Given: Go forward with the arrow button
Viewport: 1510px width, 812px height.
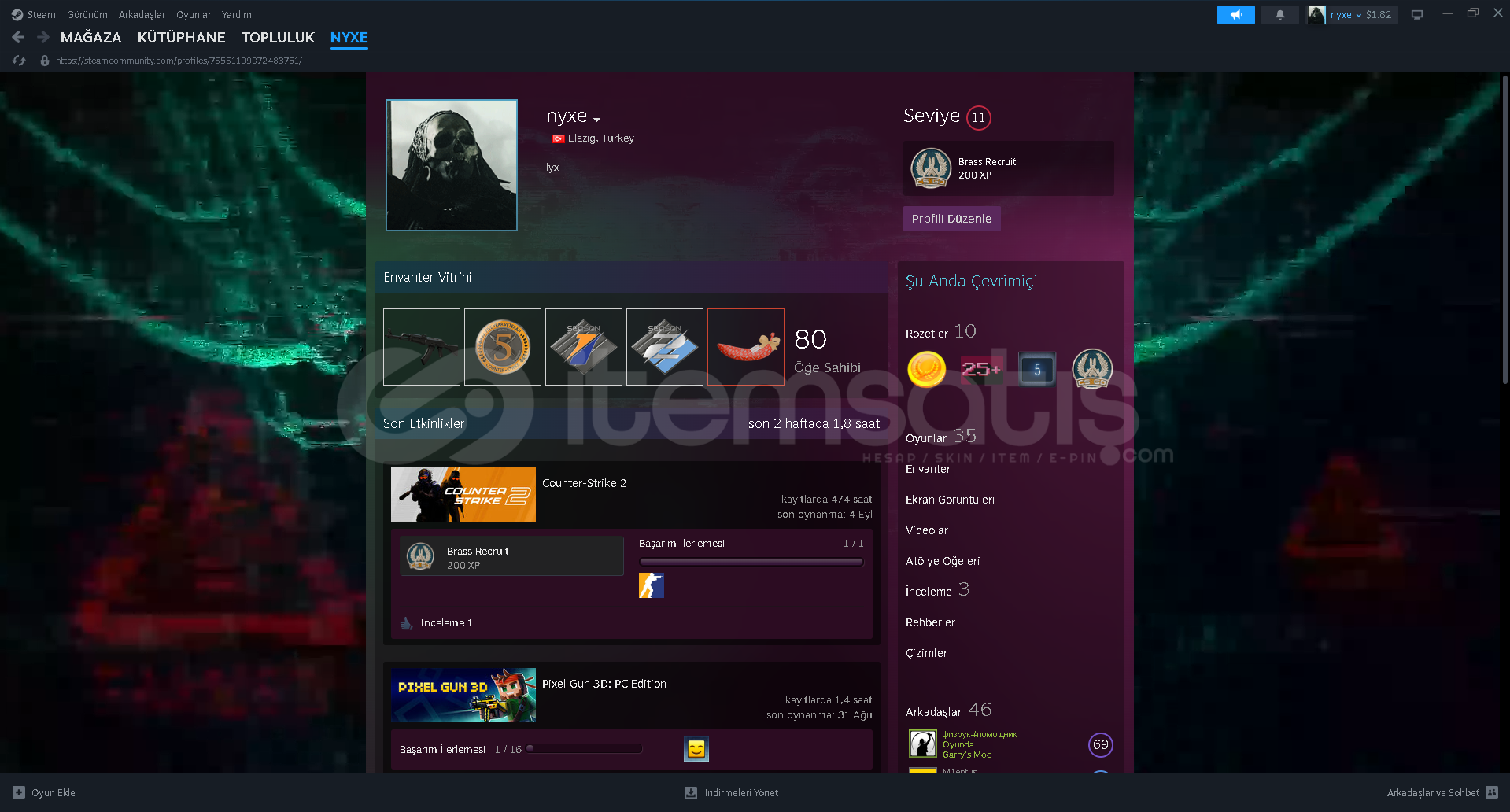Looking at the screenshot, I should coord(43,37).
